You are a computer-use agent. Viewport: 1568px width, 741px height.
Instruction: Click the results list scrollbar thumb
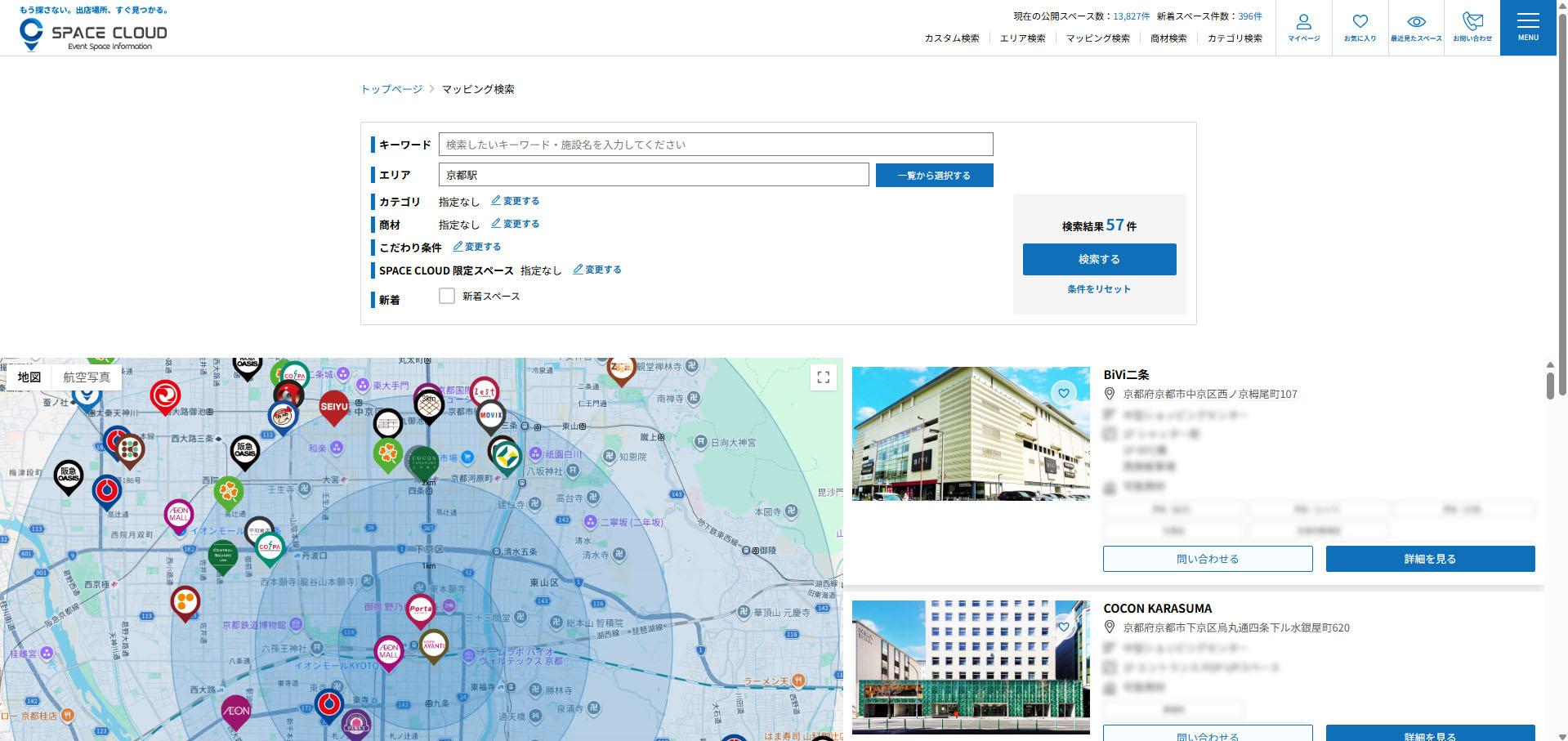tap(1550, 385)
